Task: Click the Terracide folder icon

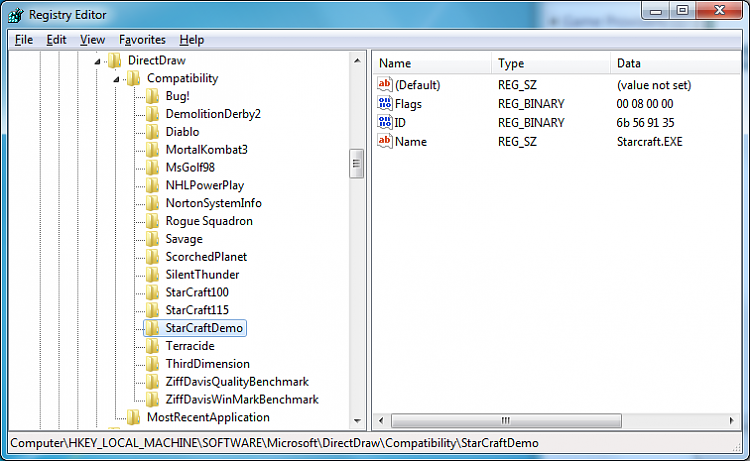Action: click(152, 346)
